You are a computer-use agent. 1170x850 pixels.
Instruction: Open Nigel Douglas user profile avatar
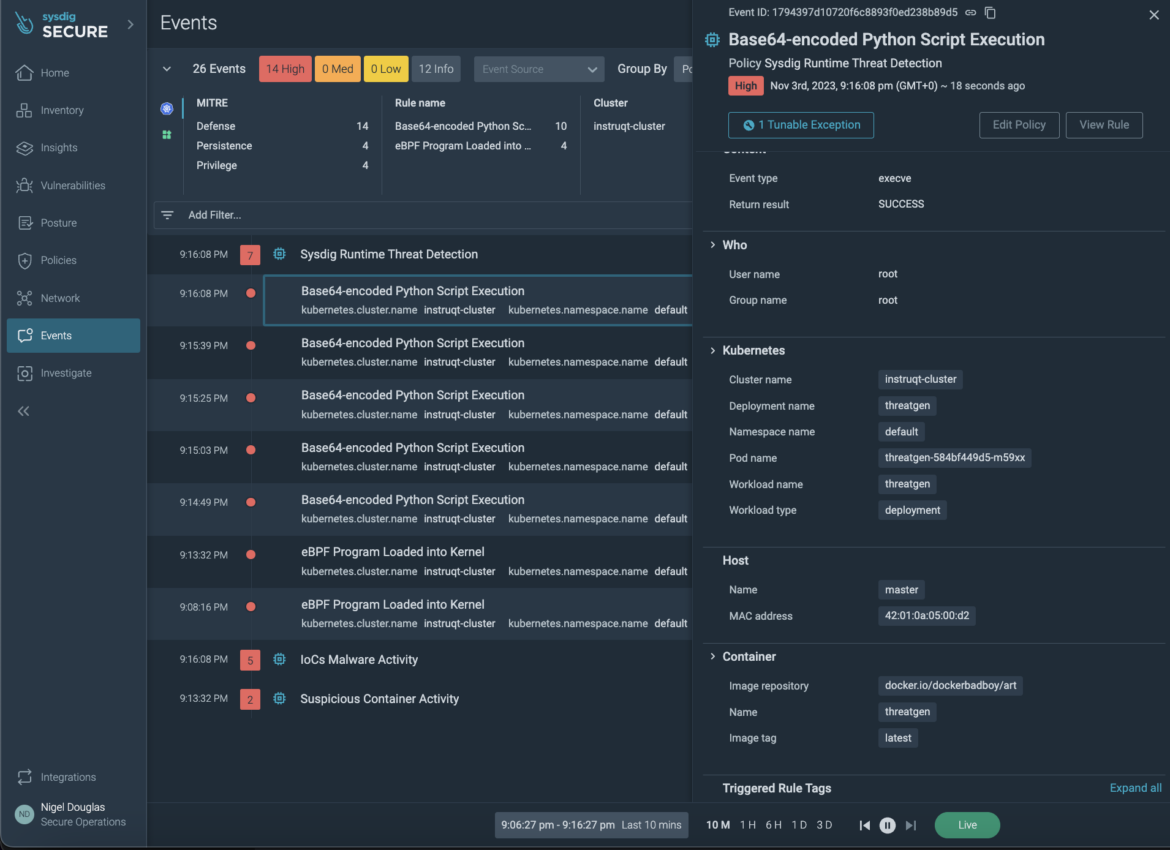point(25,814)
